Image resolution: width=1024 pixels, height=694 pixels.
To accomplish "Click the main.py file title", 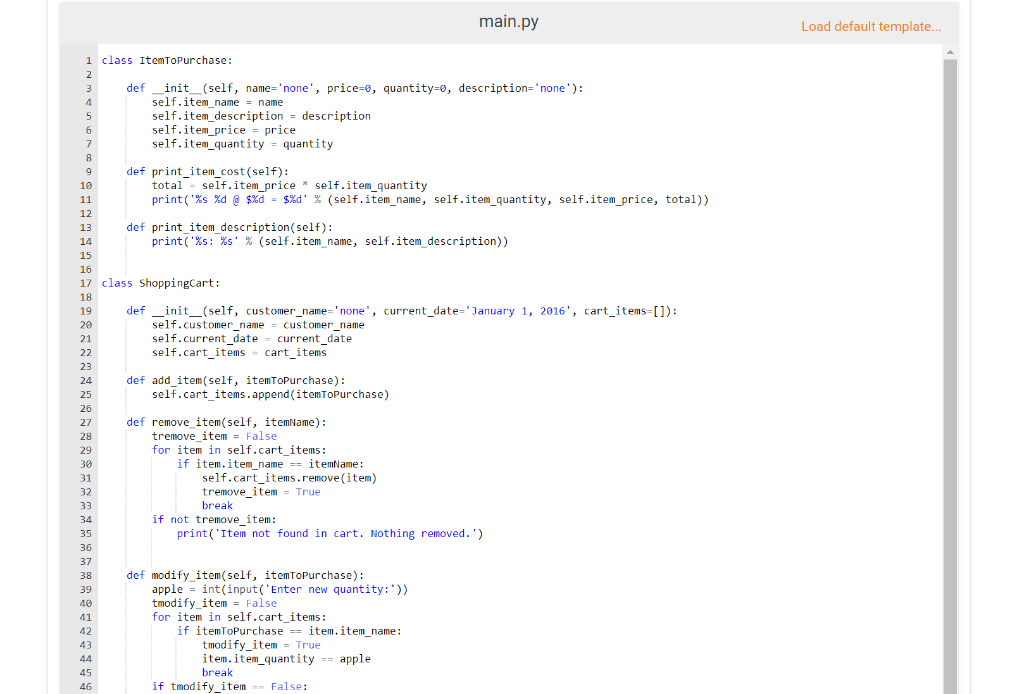I will tap(509, 22).
